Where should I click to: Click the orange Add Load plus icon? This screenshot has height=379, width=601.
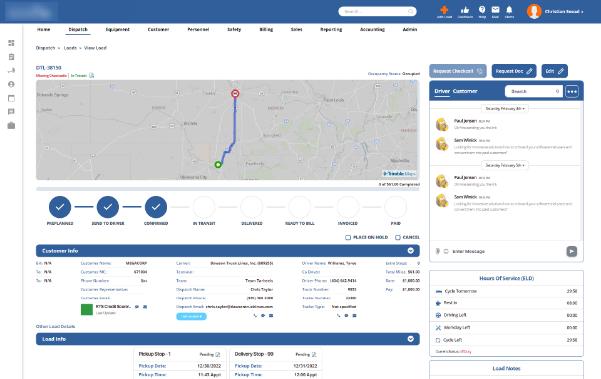444,10
